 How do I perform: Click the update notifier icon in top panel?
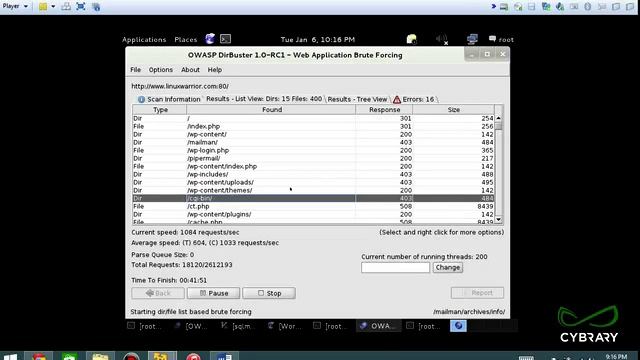pyautogui.click(x=411, y=39)
